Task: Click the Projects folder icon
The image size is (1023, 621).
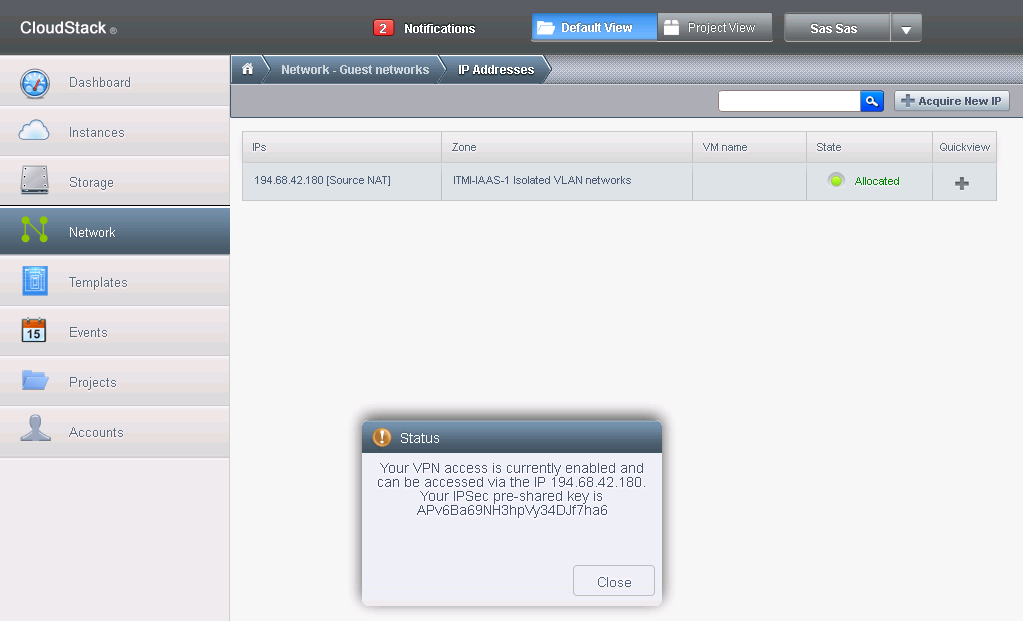Action: tap(35, 381)
